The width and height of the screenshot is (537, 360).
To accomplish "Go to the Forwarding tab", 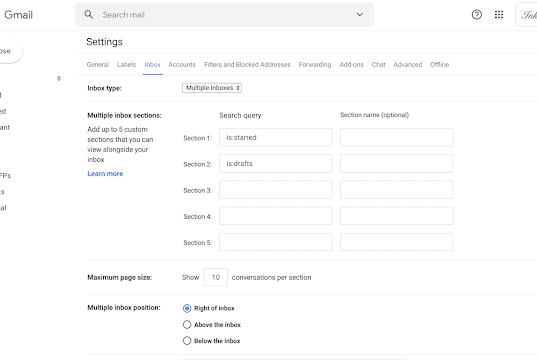I will point(315,65).
